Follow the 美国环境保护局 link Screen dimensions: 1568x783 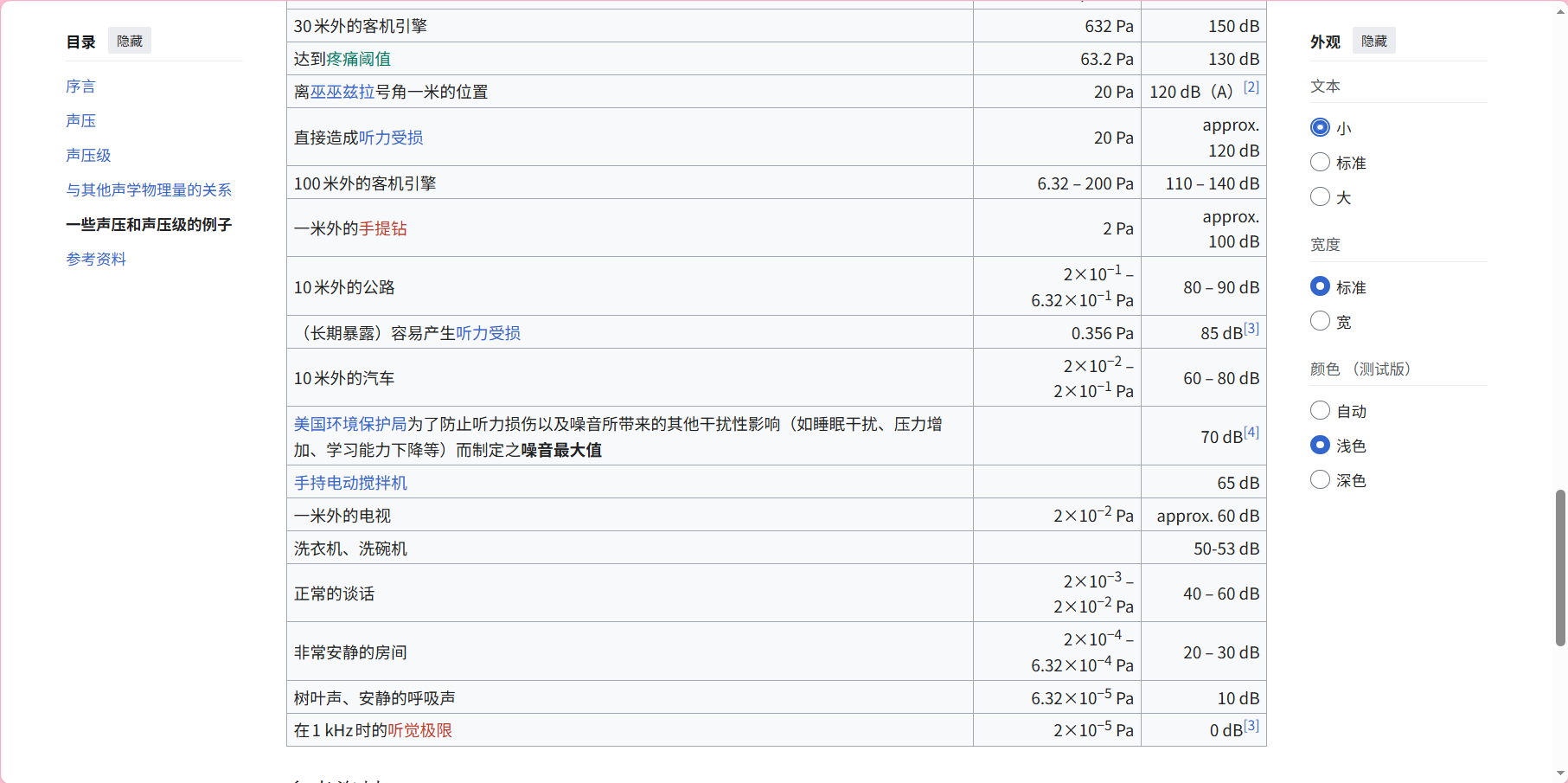[x=350, y=424]
